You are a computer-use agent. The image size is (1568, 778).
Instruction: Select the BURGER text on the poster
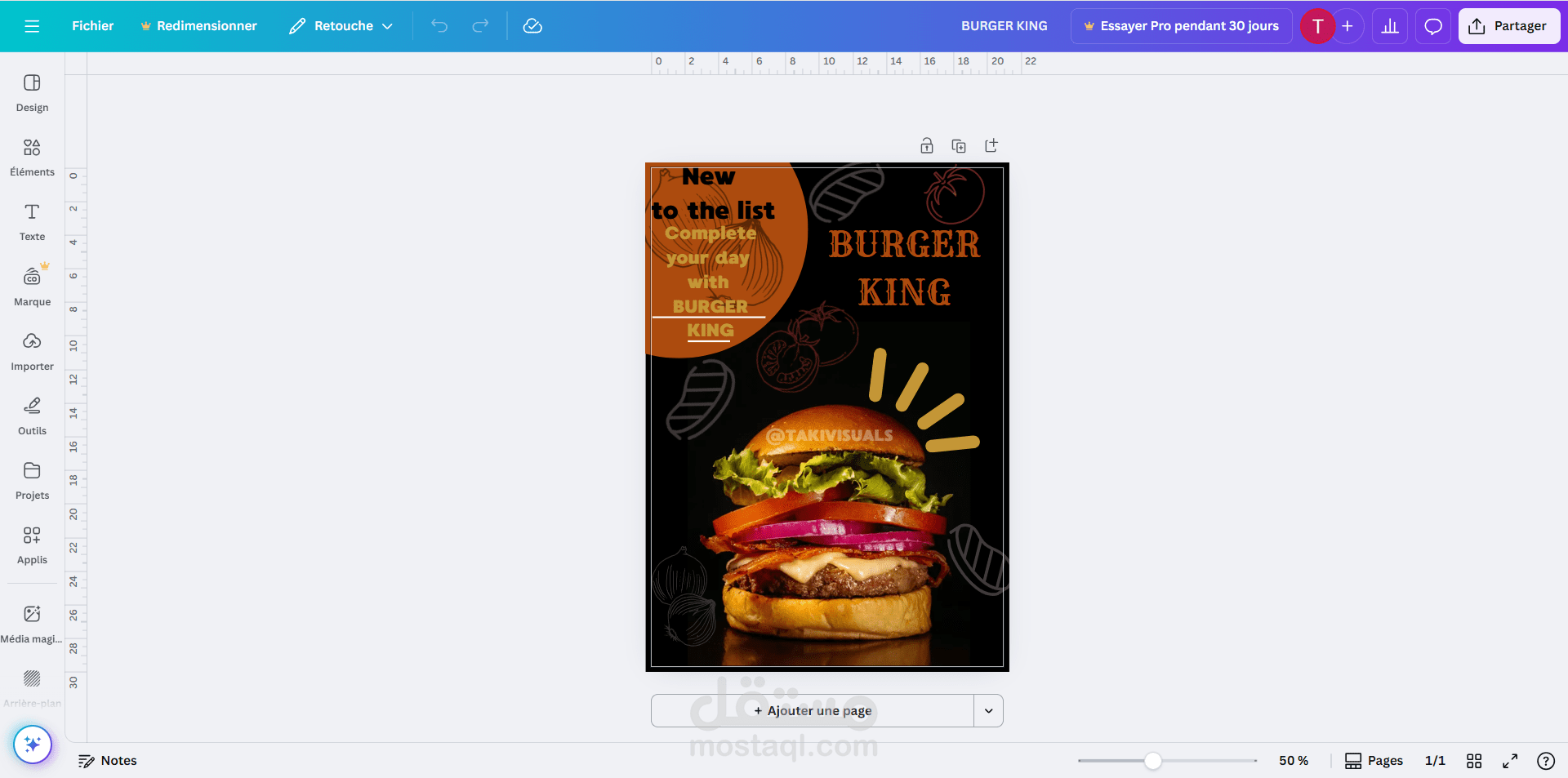[x=904, y=244]
